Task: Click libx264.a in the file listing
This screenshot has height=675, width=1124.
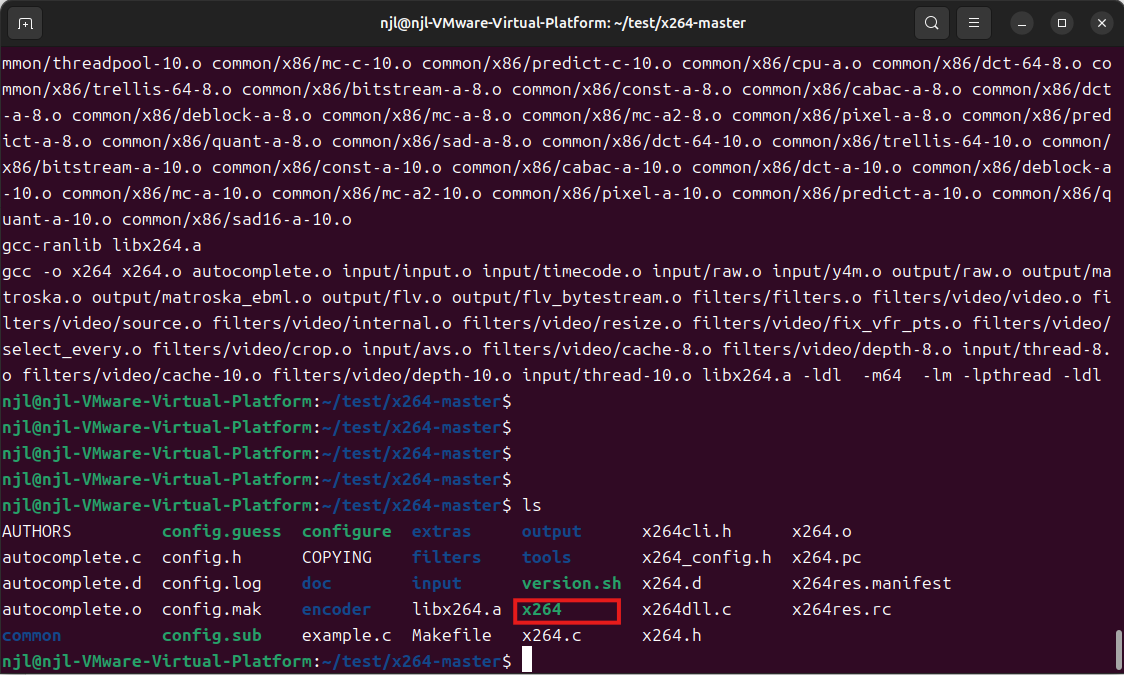Action: (x=457, y=609)
